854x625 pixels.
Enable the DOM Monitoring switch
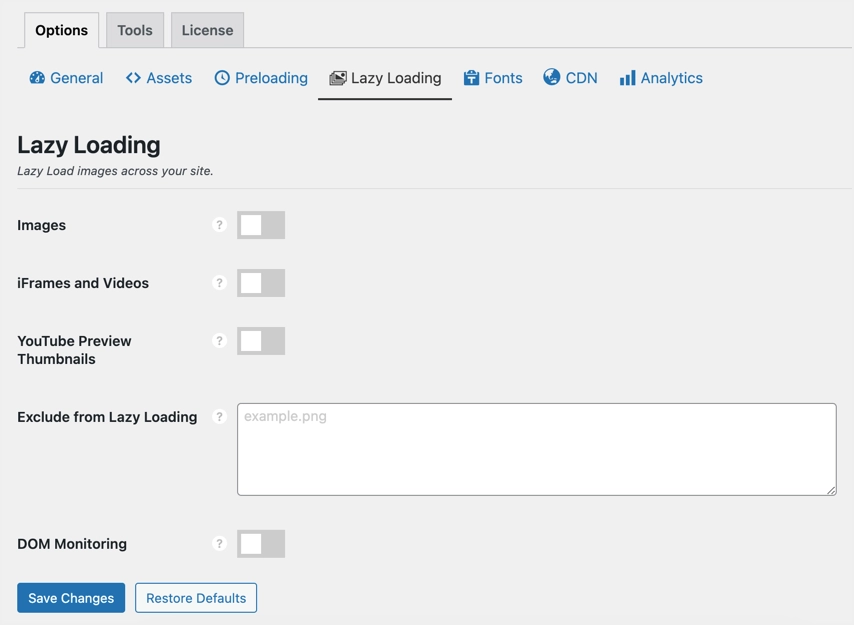[261, 544]
